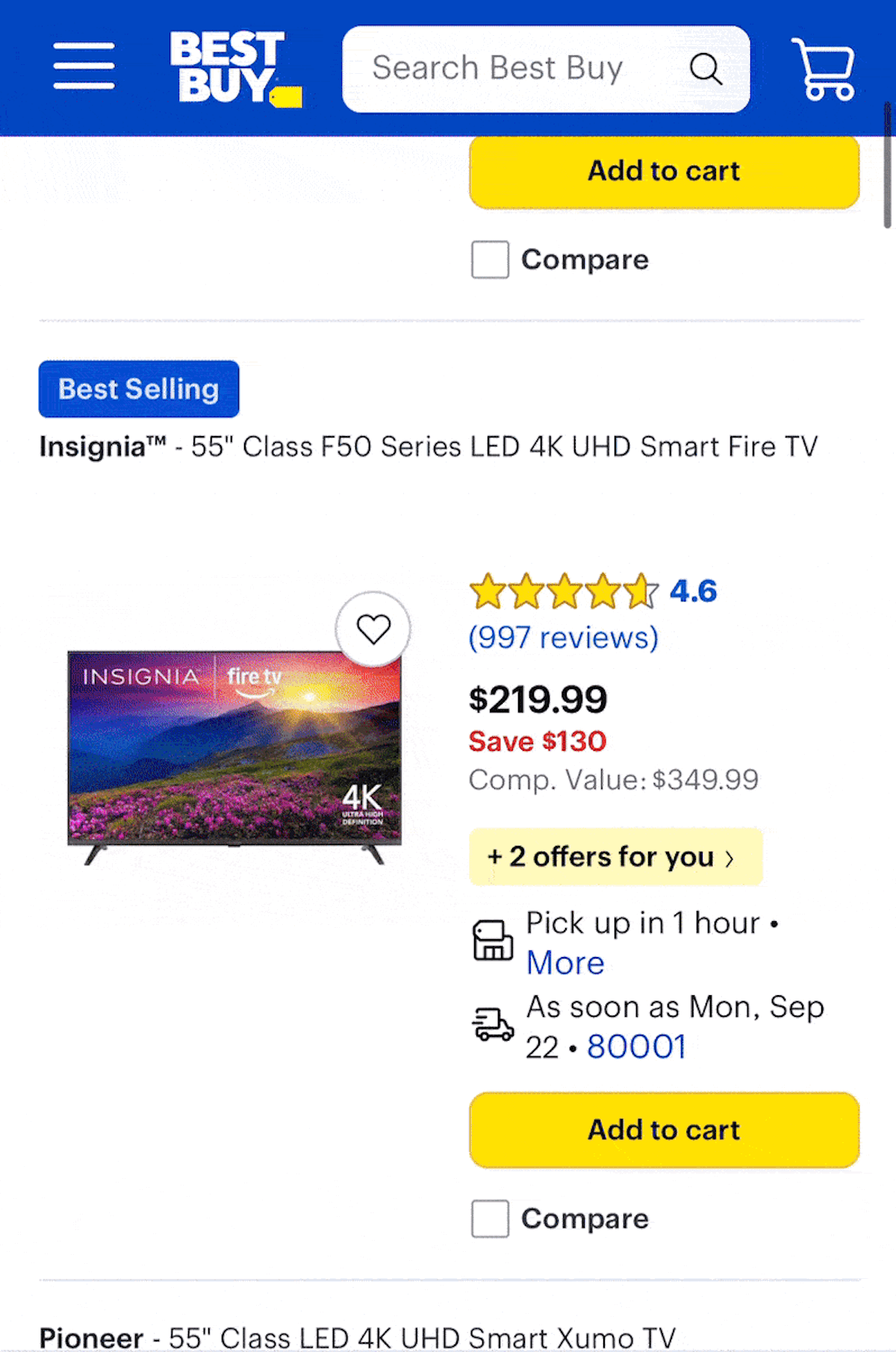Viewport: 896px width, 1352px height.
Task: Open the Pioneer 55" Xumo TV listing
Action: tap(357, 1337)
